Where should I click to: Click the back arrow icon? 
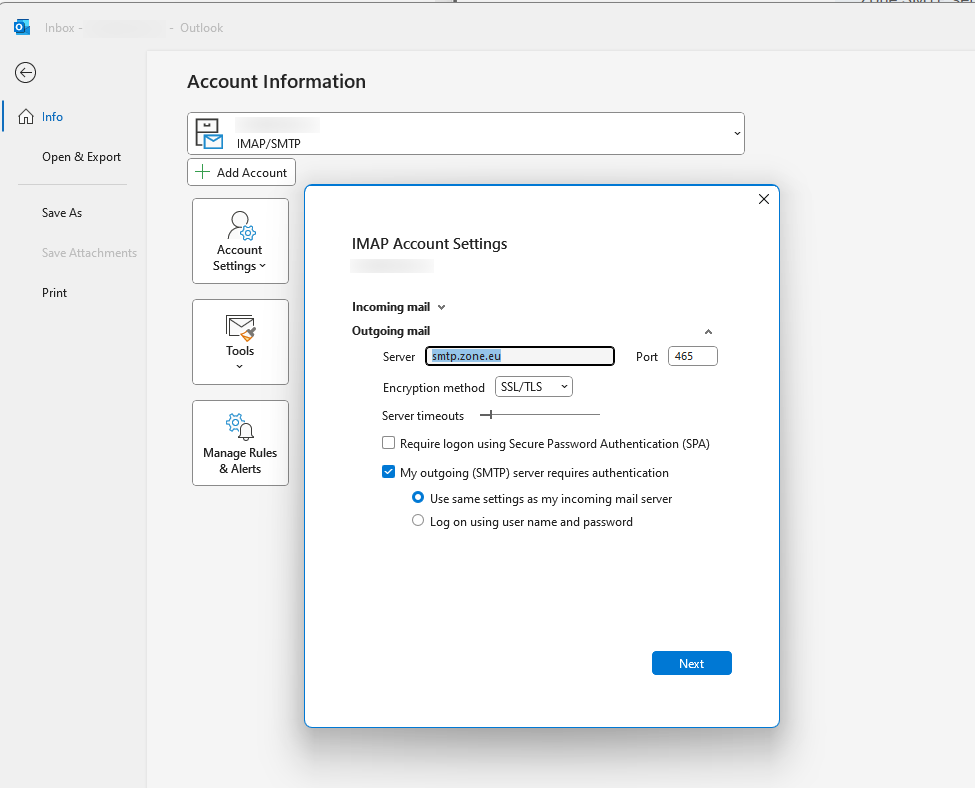click(26, 72)
